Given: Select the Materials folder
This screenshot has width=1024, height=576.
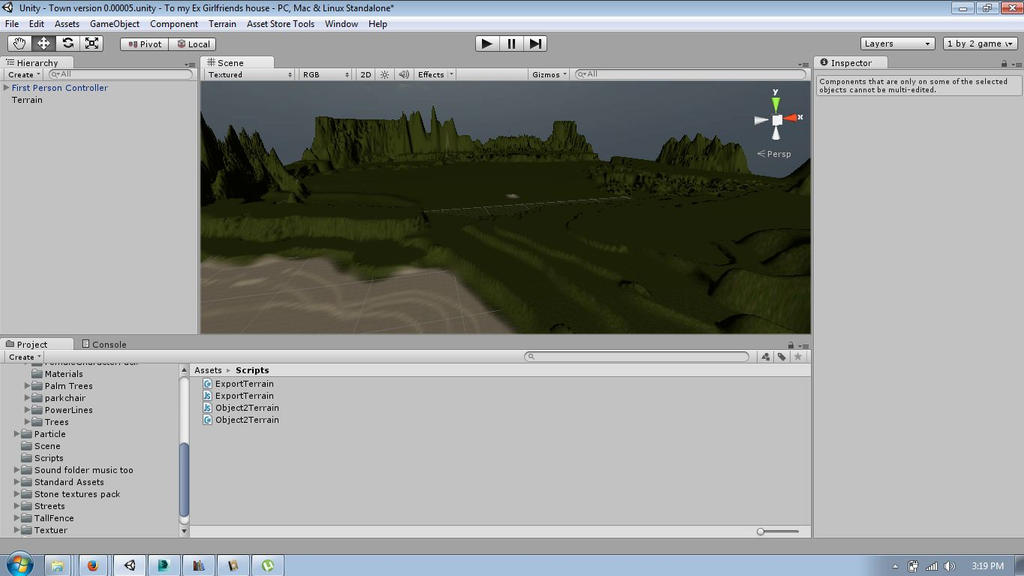Looking at the screenshot, I should tap(57, 374).
